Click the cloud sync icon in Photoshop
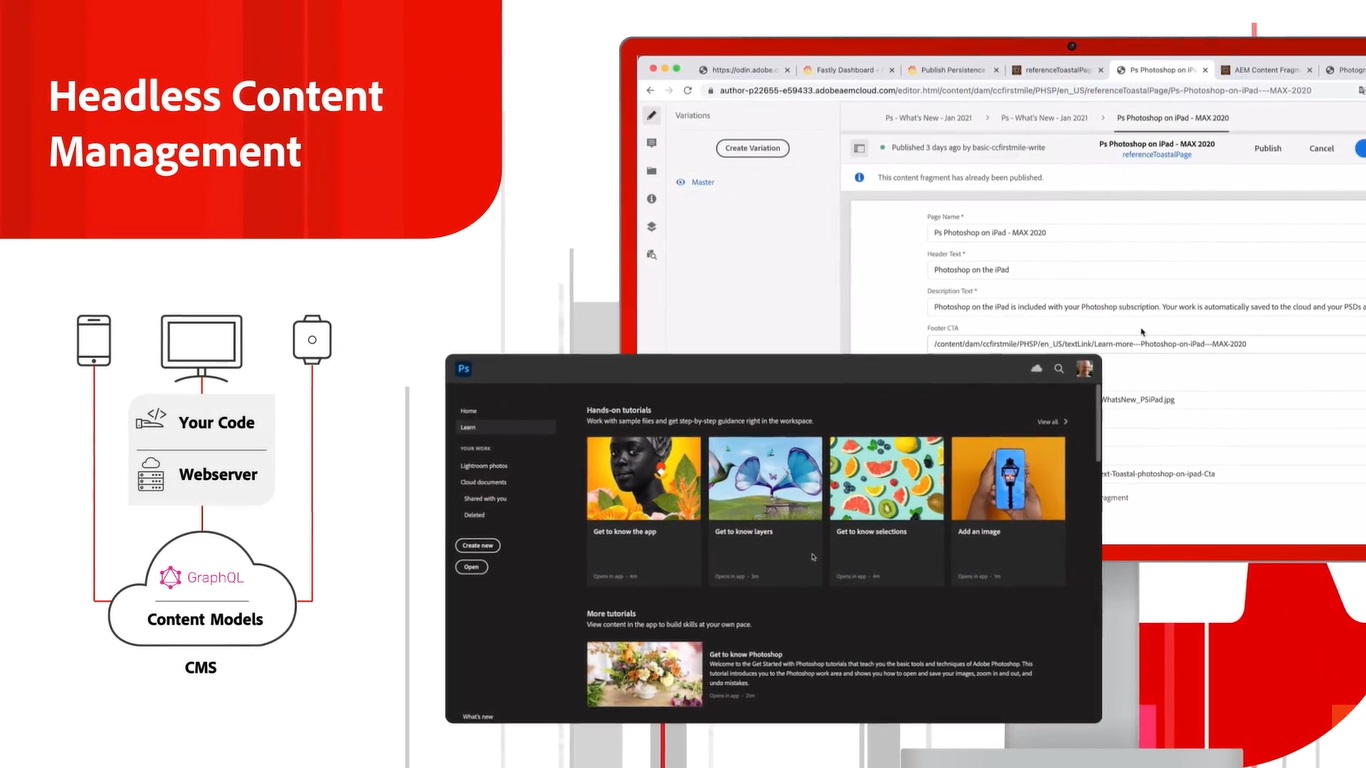The width and height of the screenshot is (1366, 768). click(x=1037, y=369)
